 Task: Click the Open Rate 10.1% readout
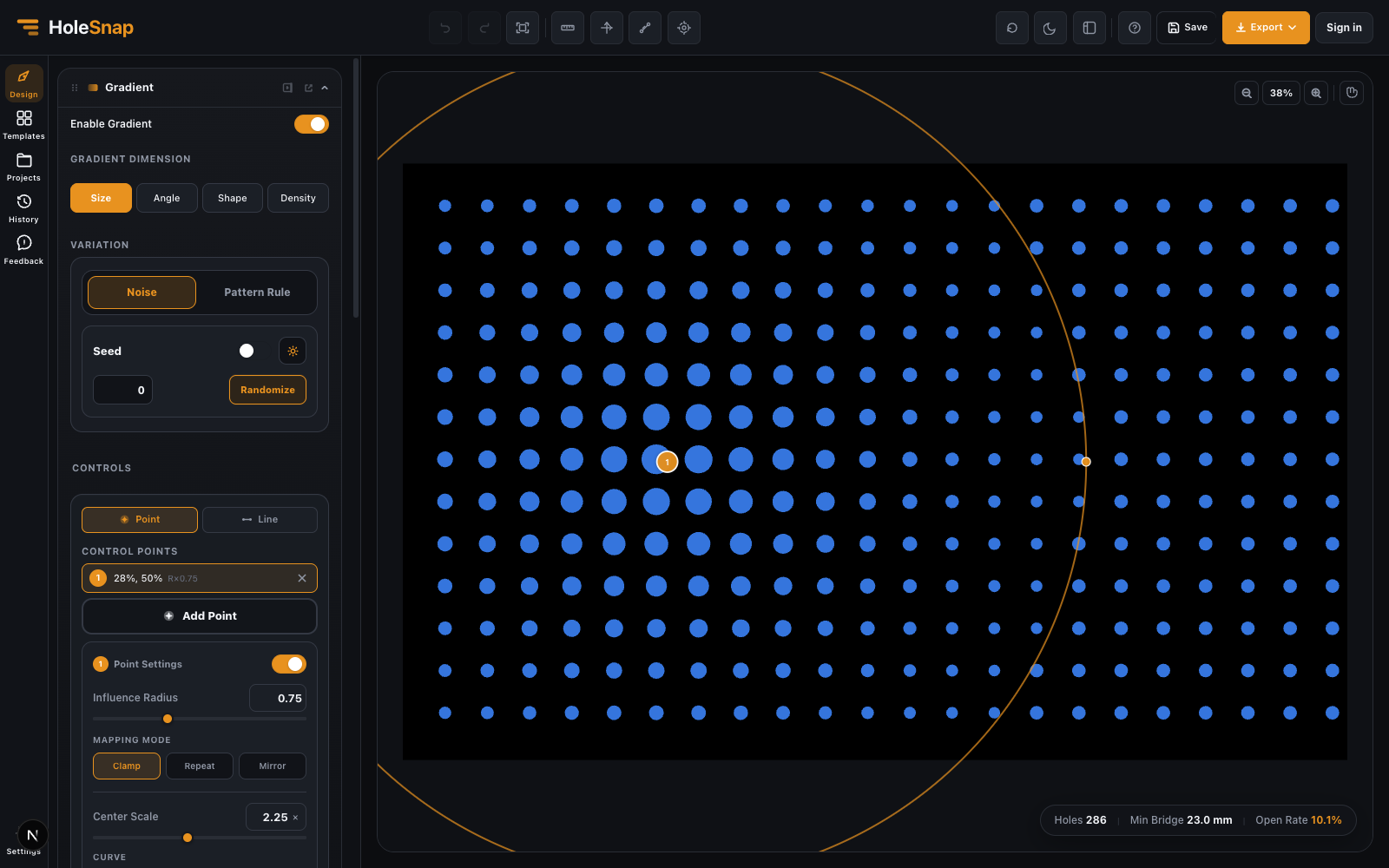1299,820
